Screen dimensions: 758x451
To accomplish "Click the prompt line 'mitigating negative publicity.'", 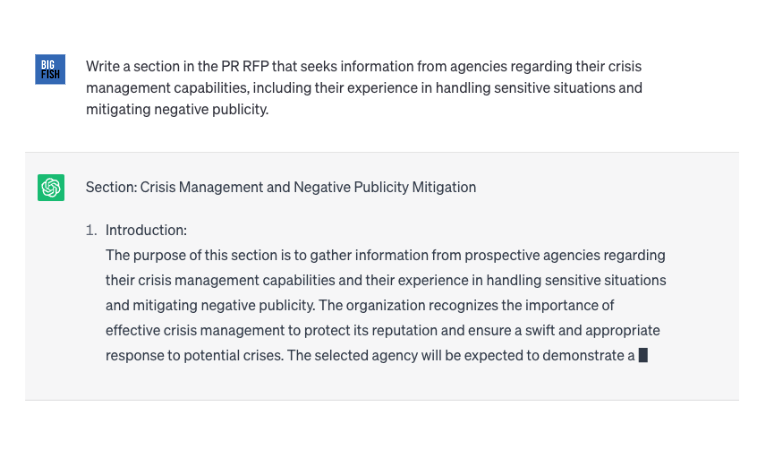I will tap(177, 109).
